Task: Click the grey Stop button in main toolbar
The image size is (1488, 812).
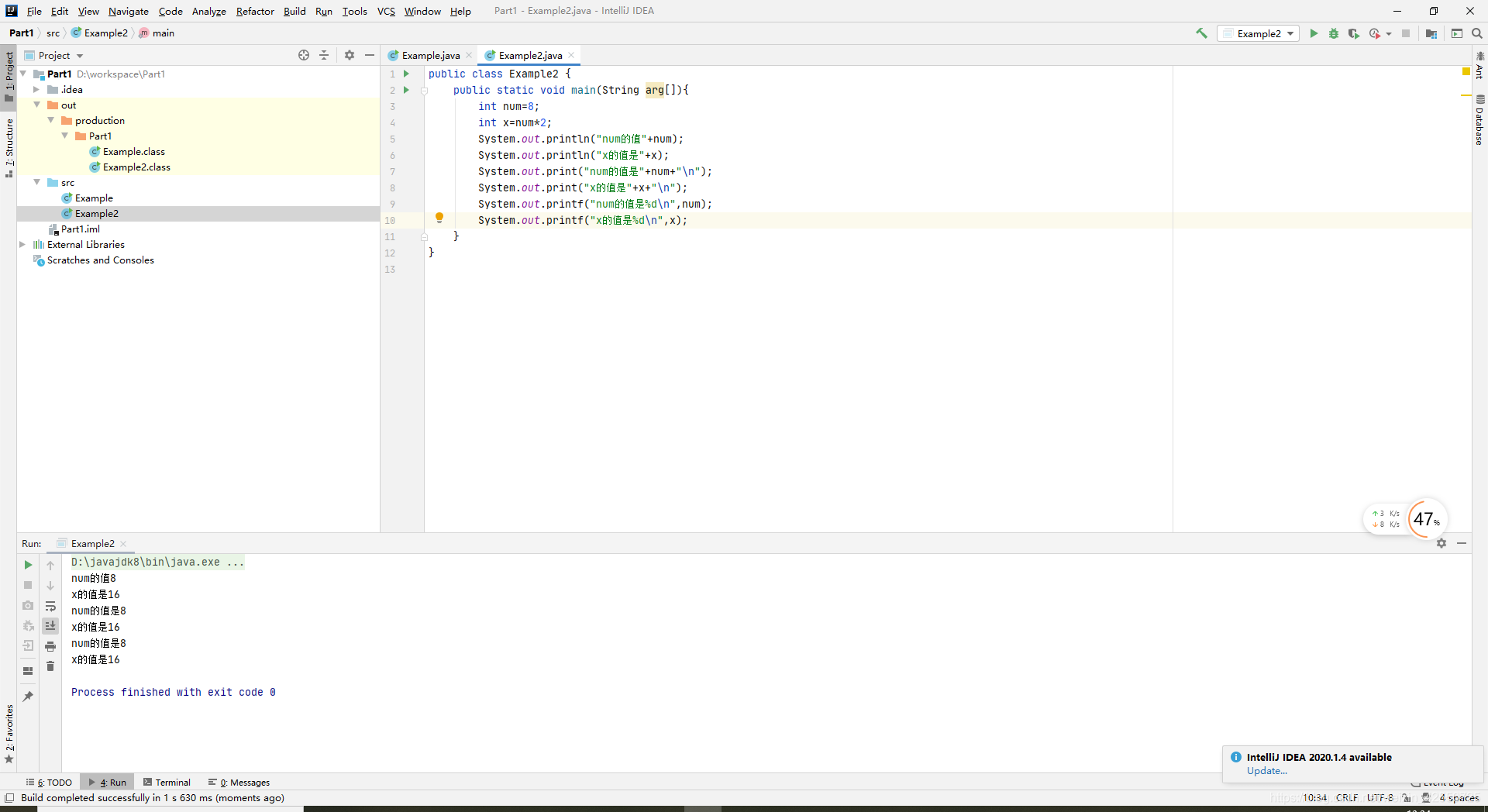Action: click(x=1406, y=33)
